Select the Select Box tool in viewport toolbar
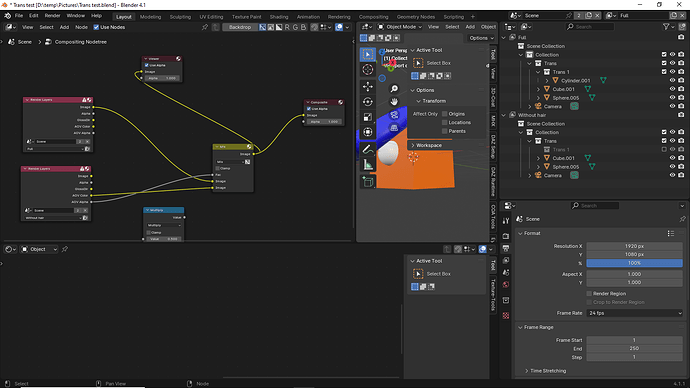Image resolution: width=690 pixels, height=388 pixels. tap(367, 55)
